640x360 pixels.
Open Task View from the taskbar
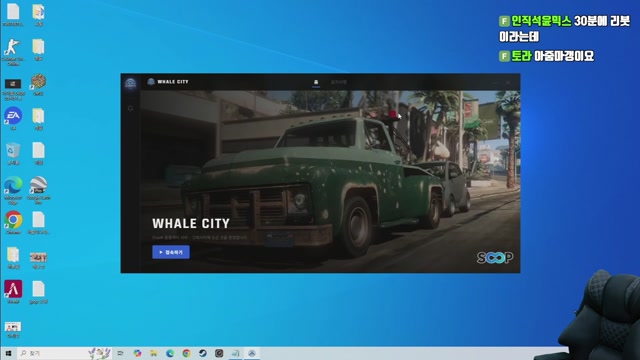[120, 353]
